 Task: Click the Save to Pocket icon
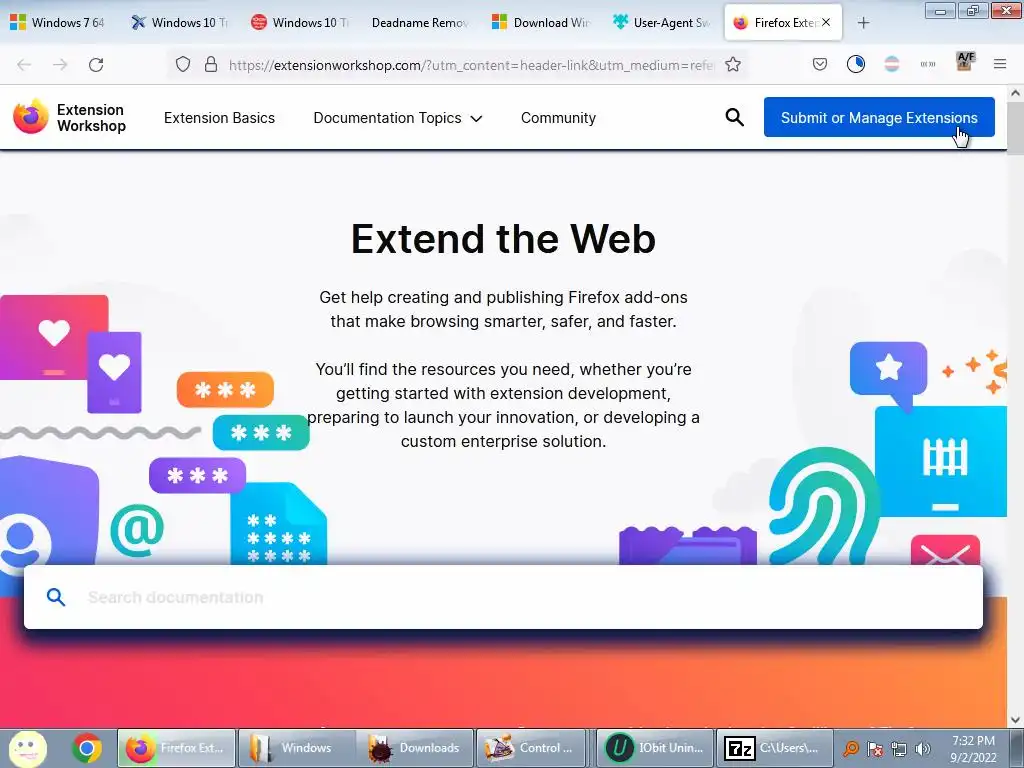coord(820,64)
